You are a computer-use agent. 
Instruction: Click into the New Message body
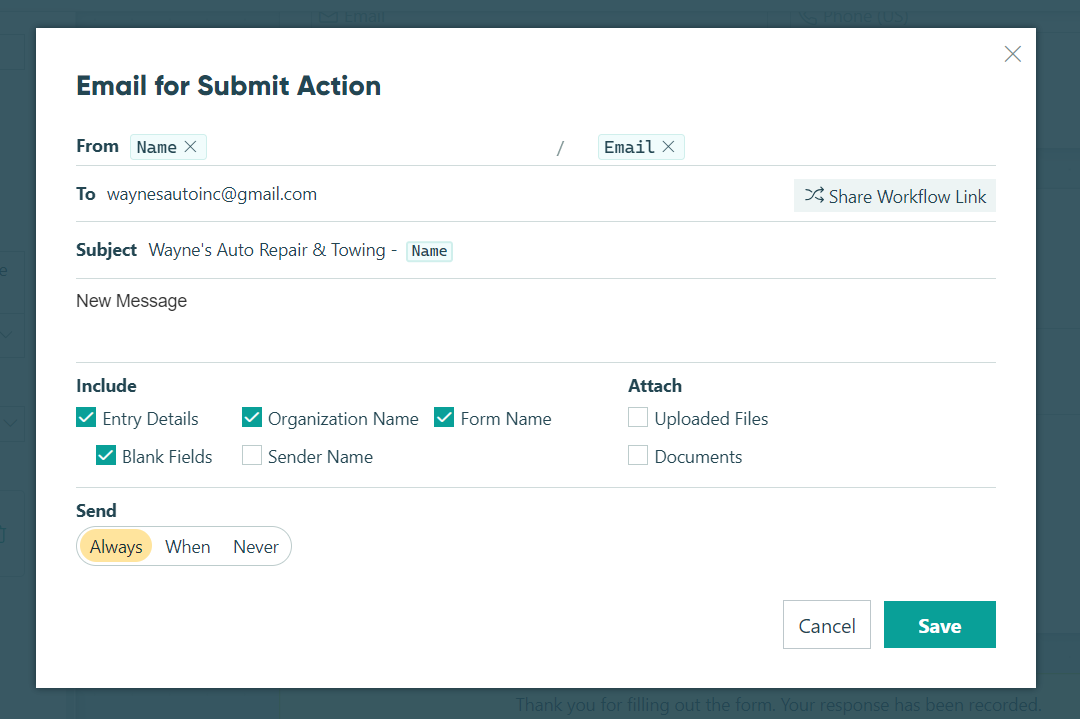point(536,320)
